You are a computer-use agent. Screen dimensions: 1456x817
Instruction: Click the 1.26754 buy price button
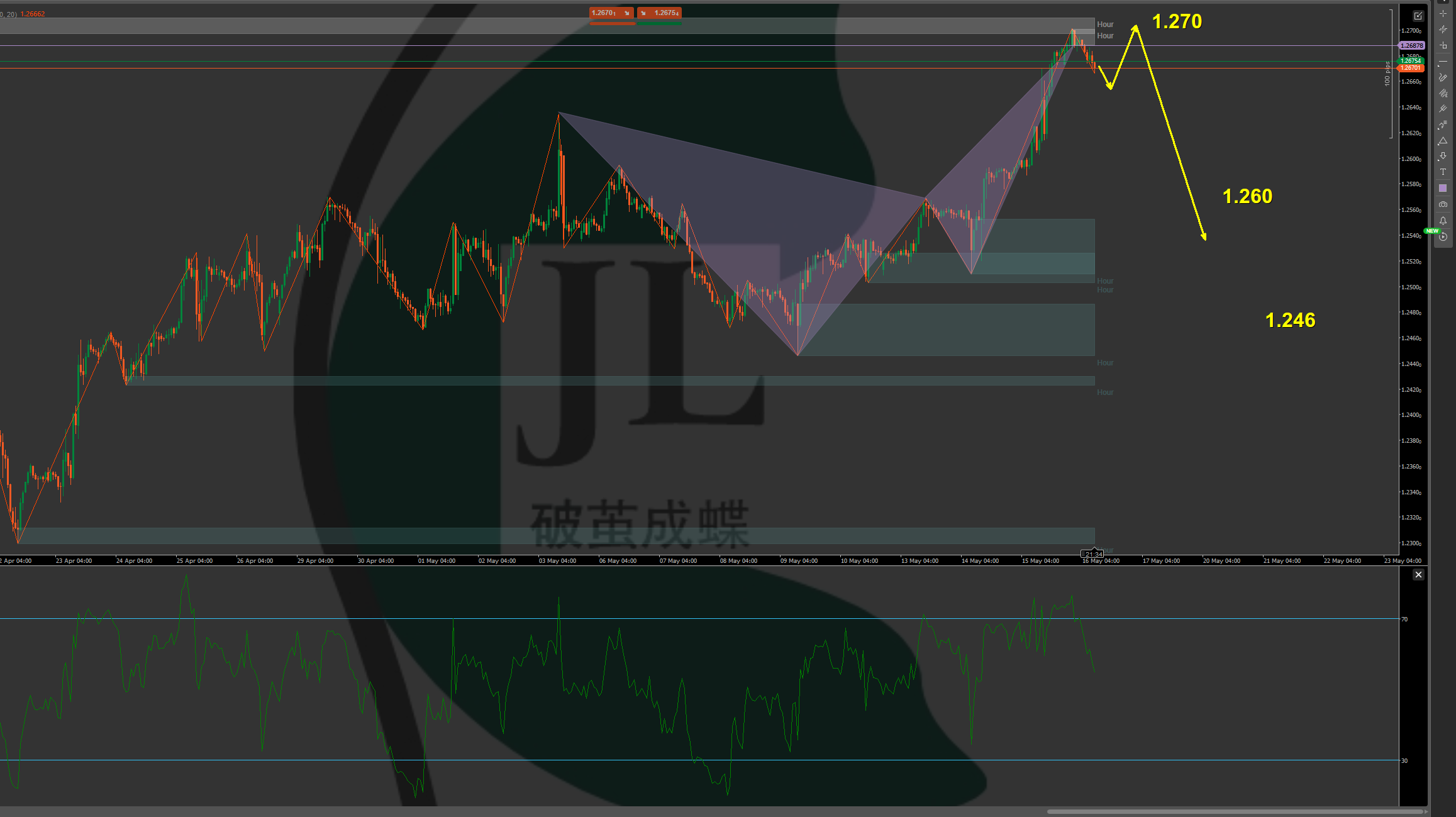[x=659, y=13]
